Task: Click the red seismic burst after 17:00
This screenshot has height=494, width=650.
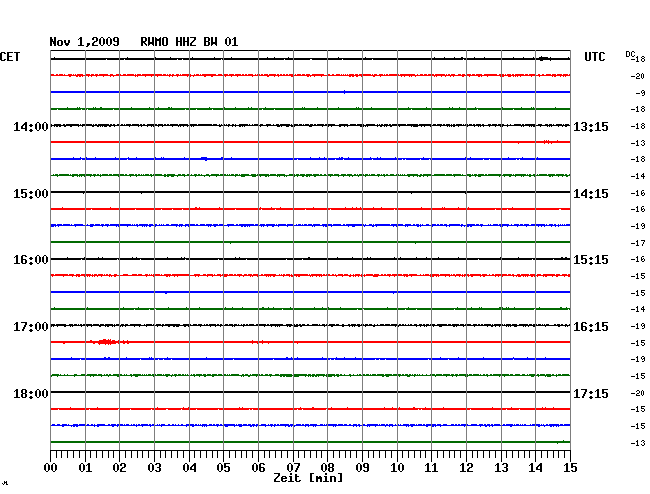Action: [106, 342]
